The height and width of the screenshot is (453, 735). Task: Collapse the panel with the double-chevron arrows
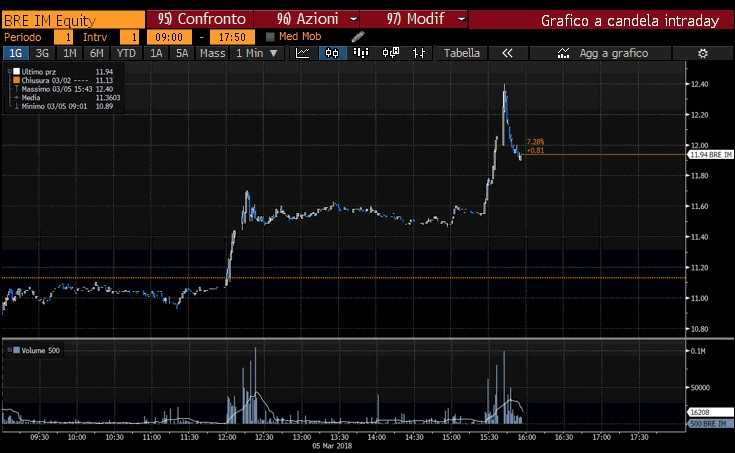coord(507,53)
